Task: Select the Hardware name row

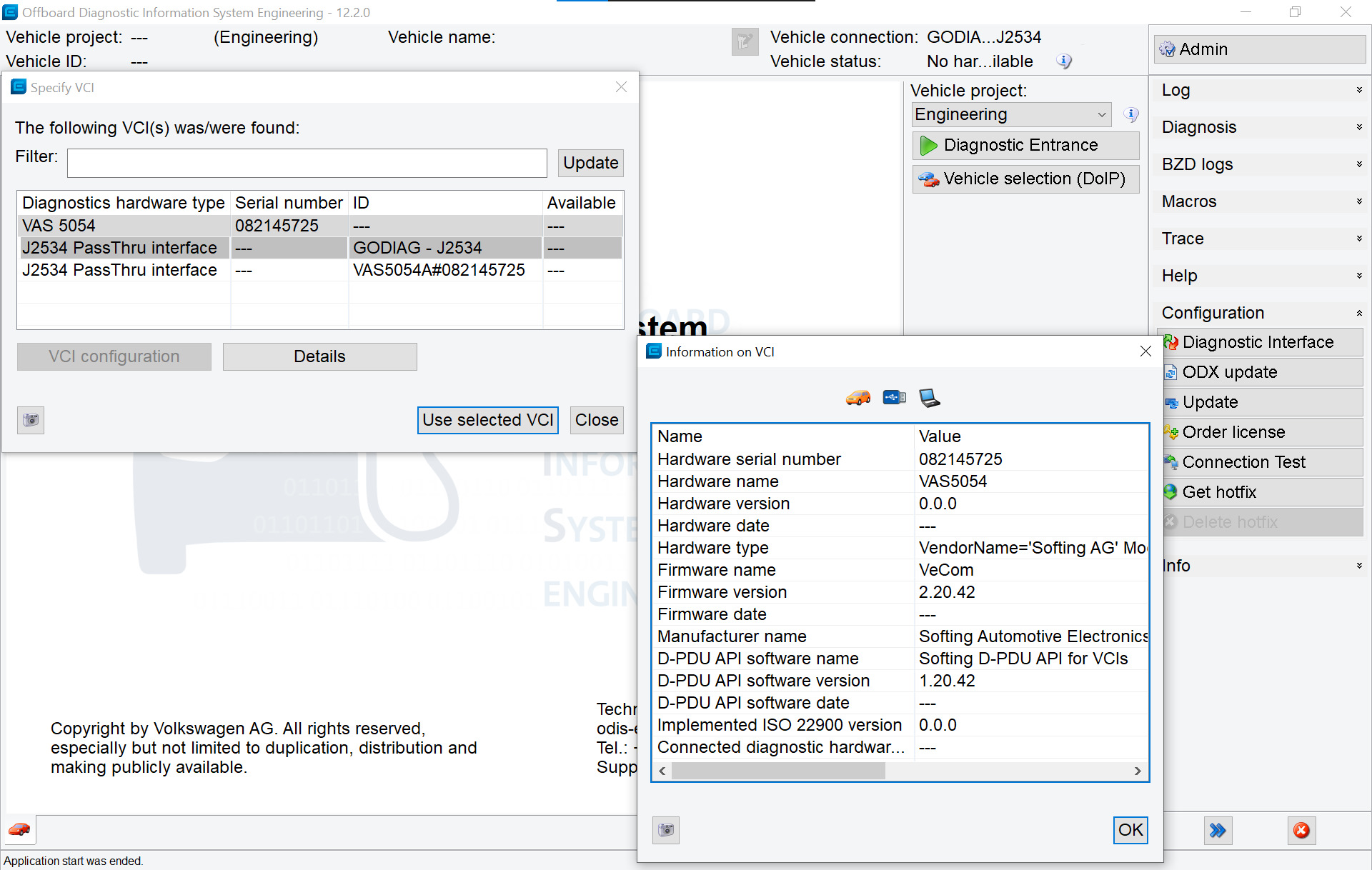Action: tap(900, 481)
